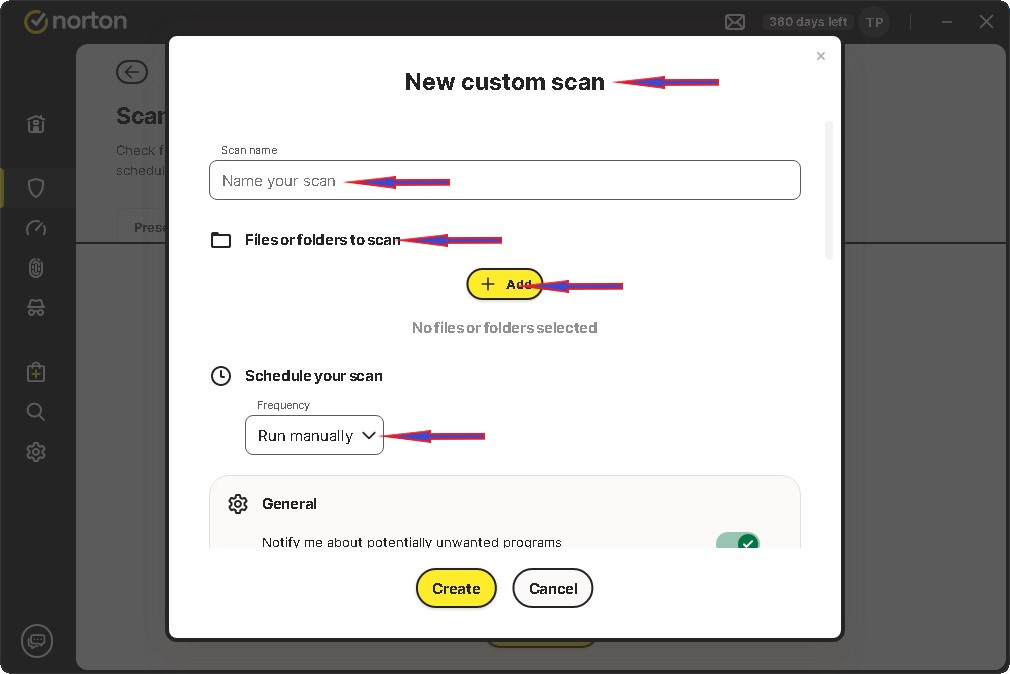The height and width of the screenshot is (674, 1010).
Task: Add files or folders to scan
Action: pyautogui.click(x=505, y=284)
